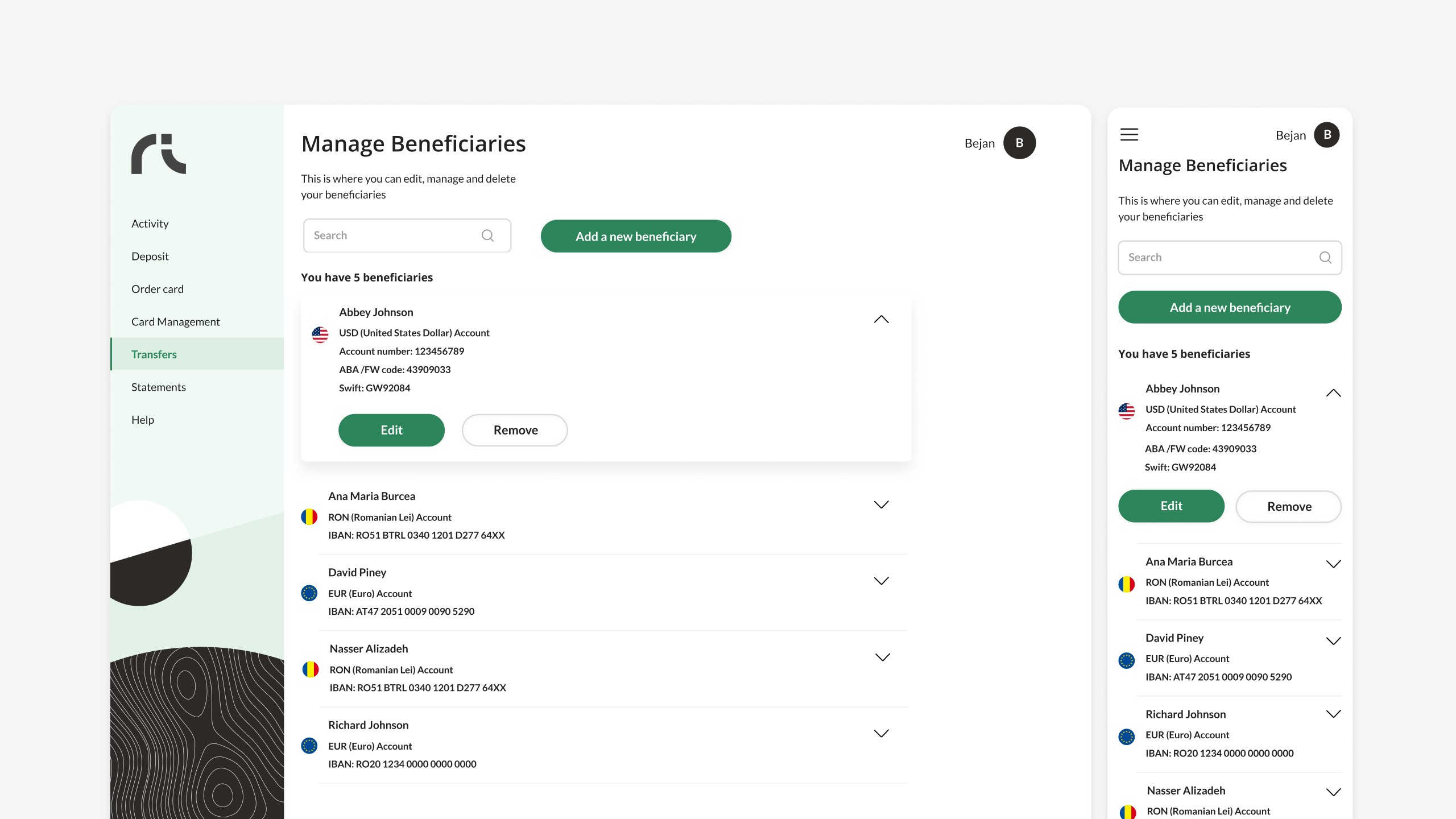Expand the Richard Johnson row in the mobile panel
Image resolution: width=1456 pixels, height=819 pixels.
pyautogui.click(x=1333, y=714)
